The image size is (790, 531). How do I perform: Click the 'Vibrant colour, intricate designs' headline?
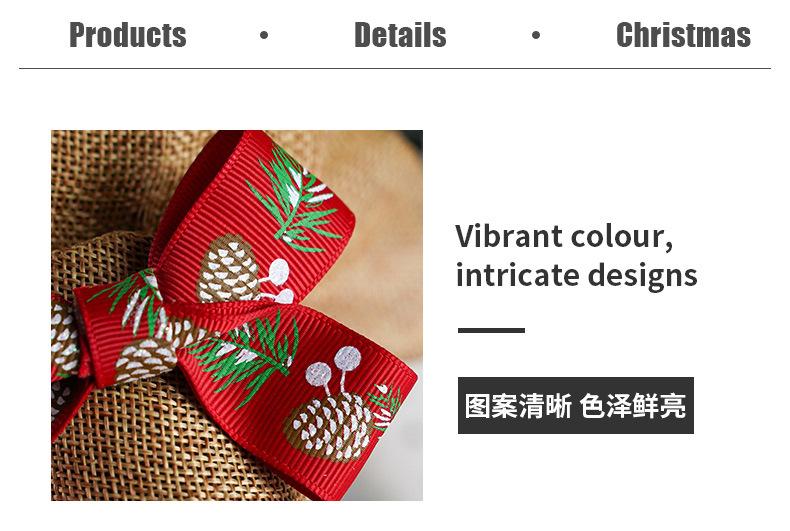[576, 255]
